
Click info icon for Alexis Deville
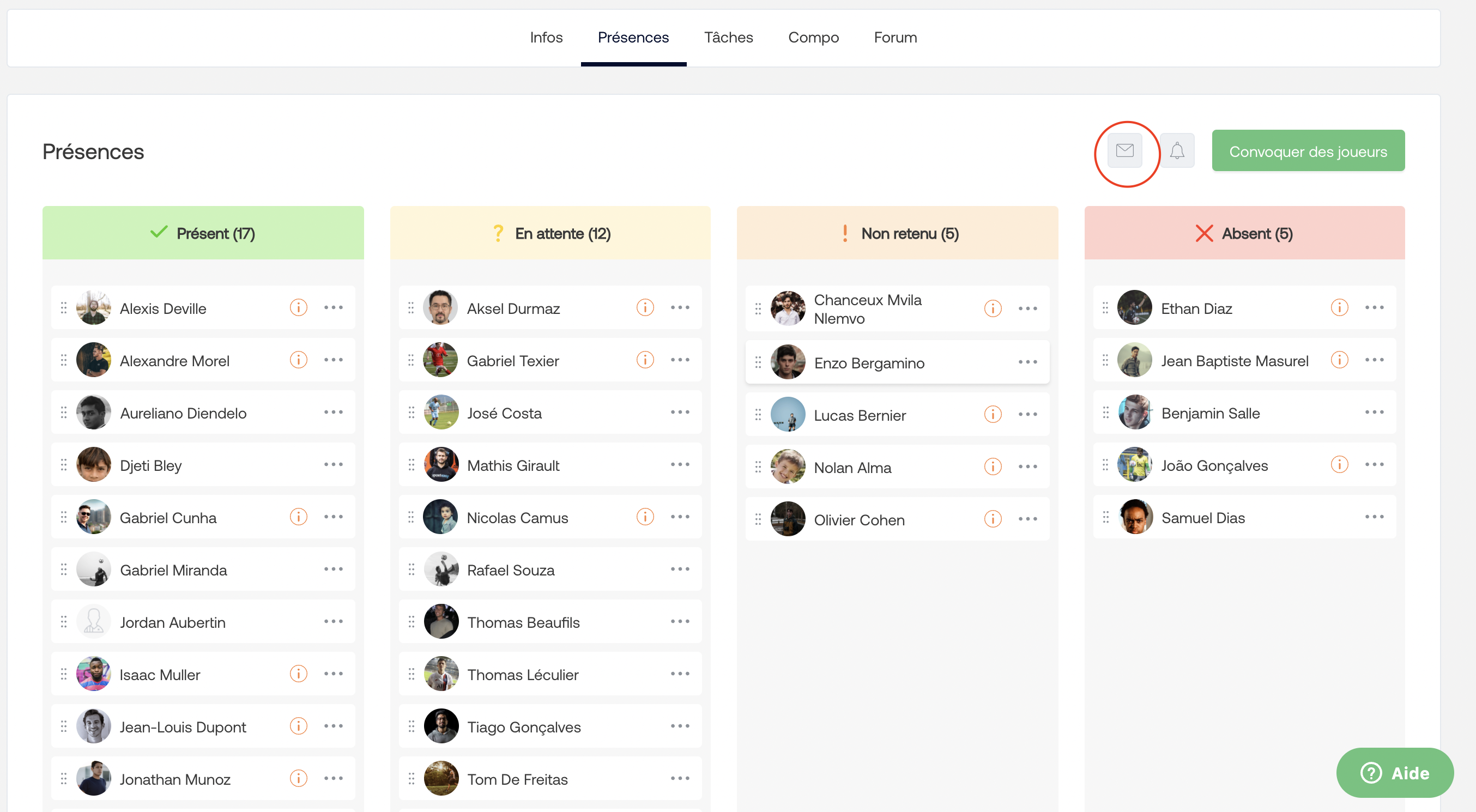tap(299, 308)
